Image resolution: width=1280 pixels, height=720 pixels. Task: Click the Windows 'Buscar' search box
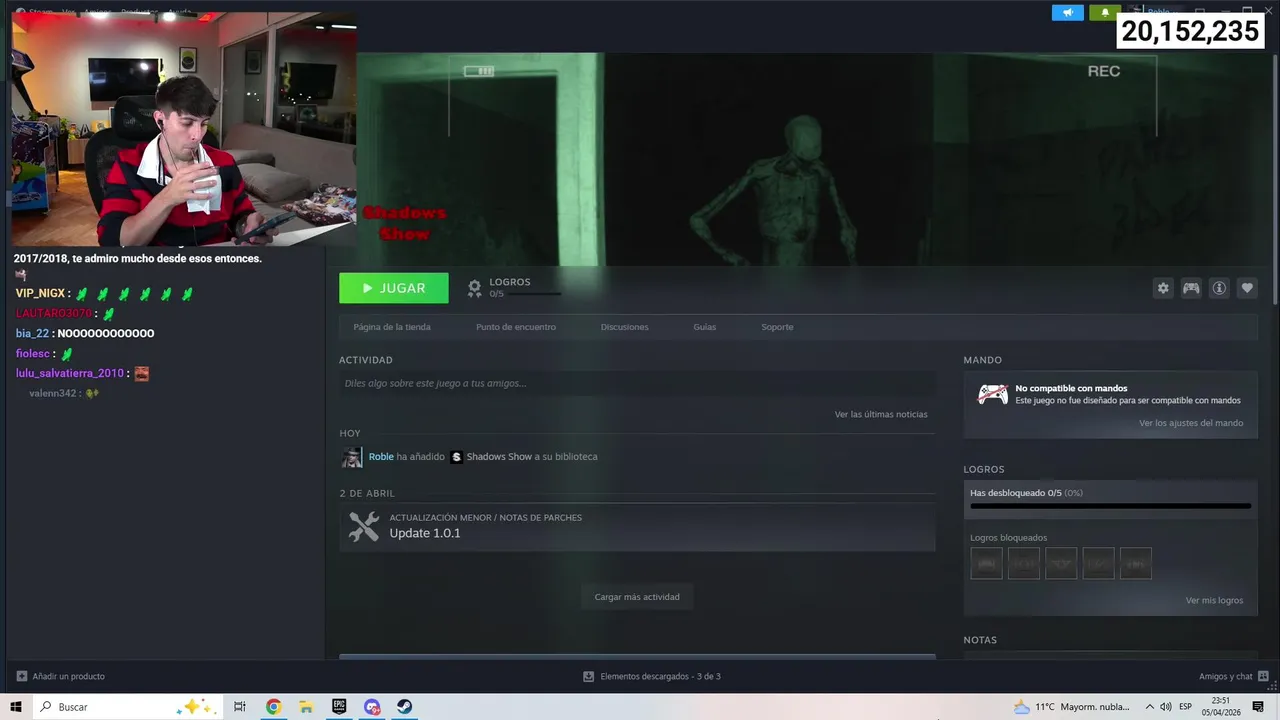point(127,707)
